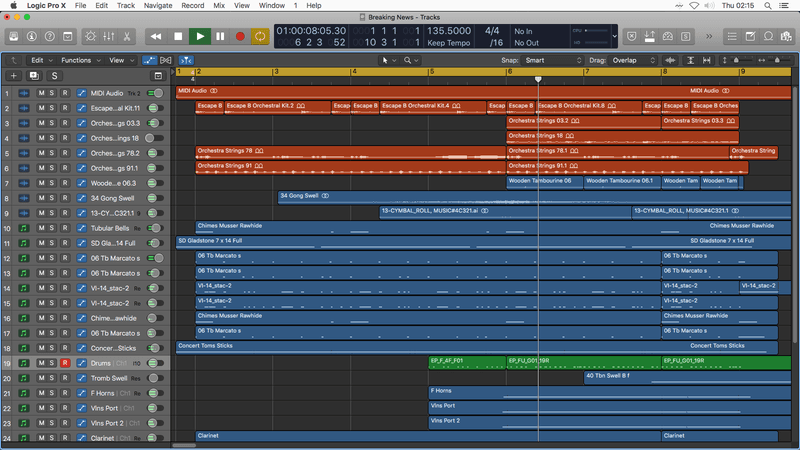Toggle Cycle mode
Screen dimensions: 800x450
click(260, 36)
